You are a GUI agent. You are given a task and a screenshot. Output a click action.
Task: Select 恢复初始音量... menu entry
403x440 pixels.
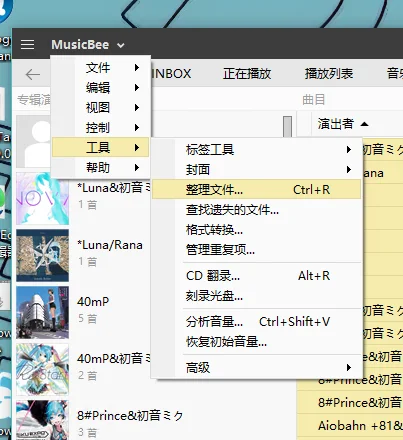coord(256,342)
